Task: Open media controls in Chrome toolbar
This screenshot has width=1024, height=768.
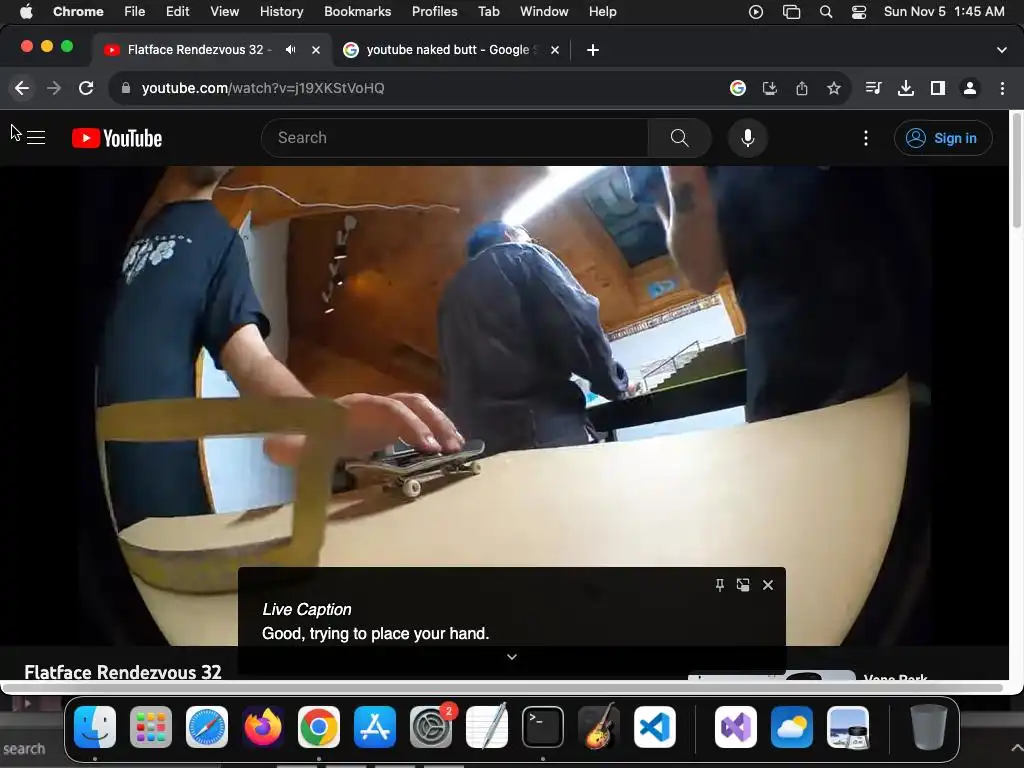Action: pyautogui.click(x=873, y=88)
